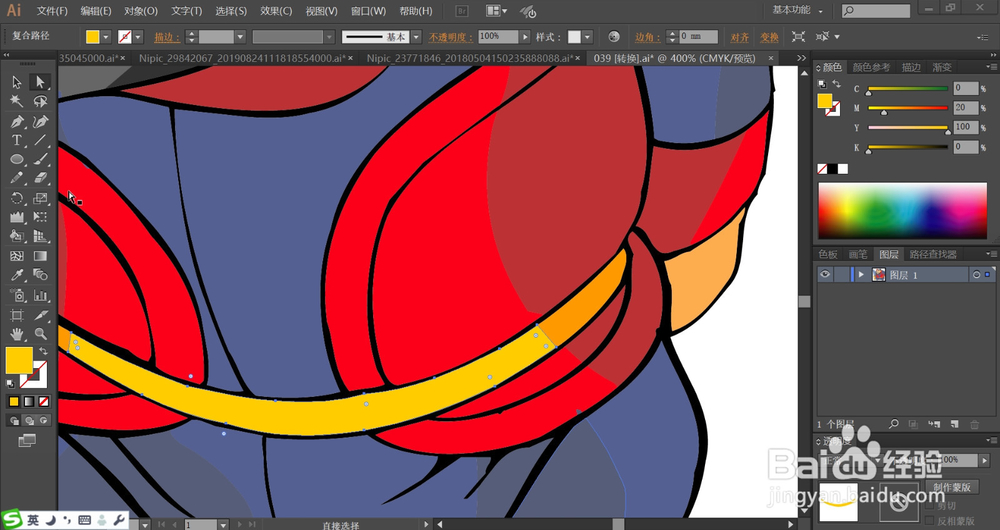The image size is (1000, 530).
Task: Select the Blend tool
Action: [40, 276]
